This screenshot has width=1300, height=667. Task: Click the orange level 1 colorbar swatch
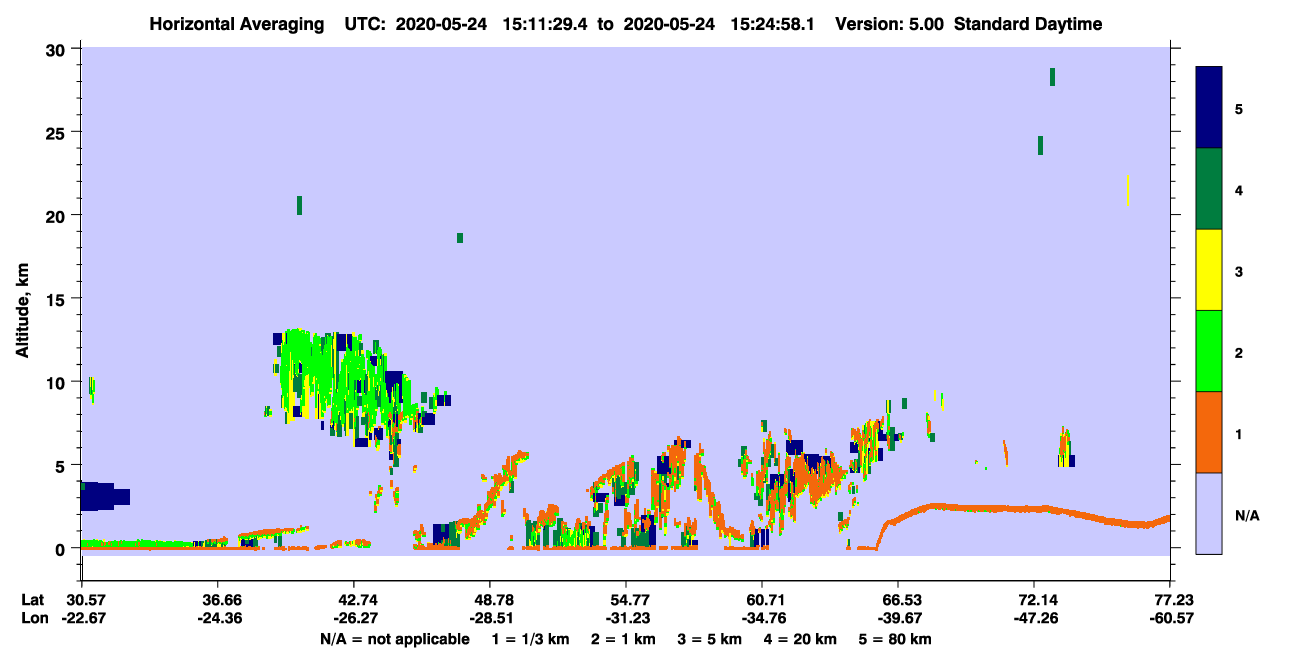click(x=1209, y=432)
